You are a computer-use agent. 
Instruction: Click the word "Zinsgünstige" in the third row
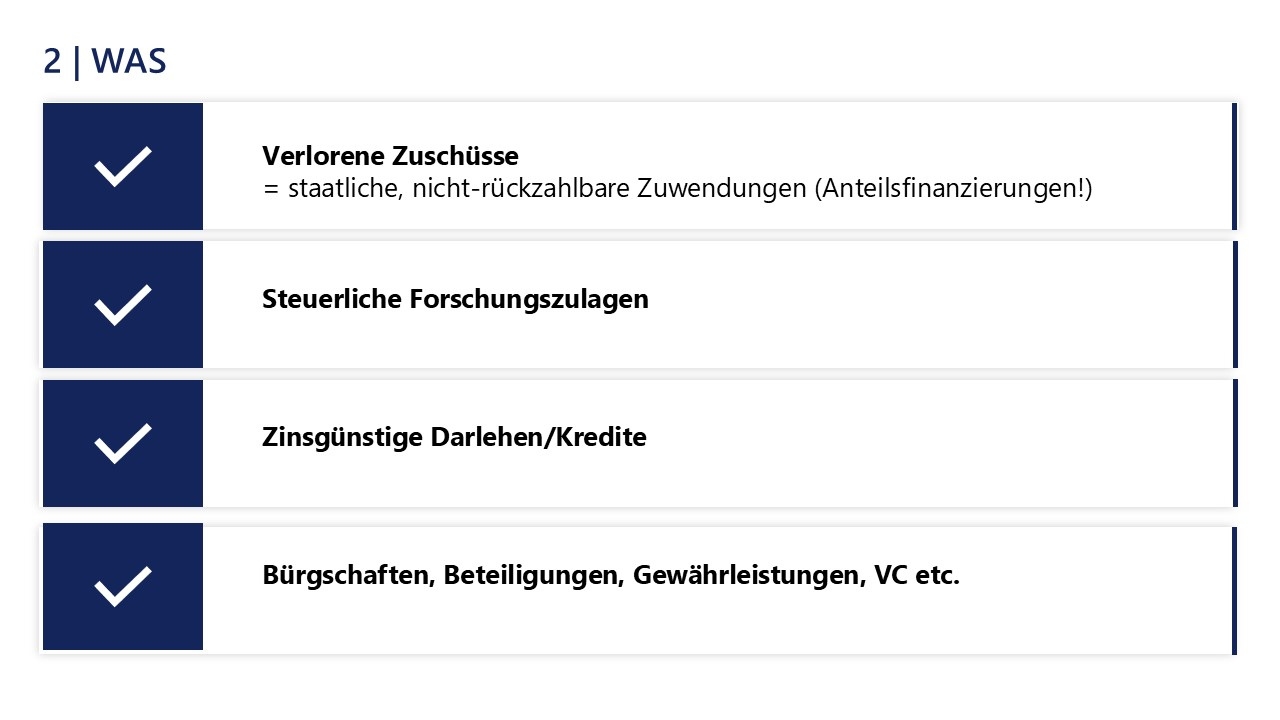point(343,438)
